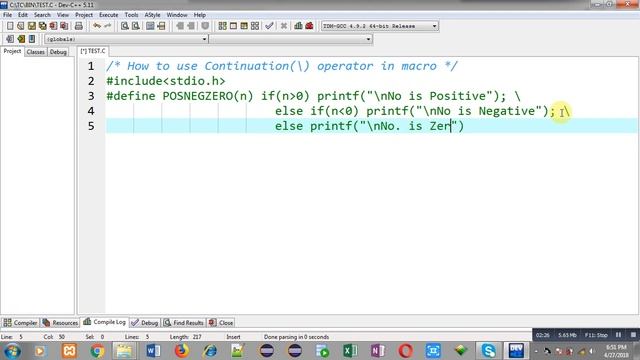Undo the last edit
The height and width of the screenshot is (360, 640).
97,26
